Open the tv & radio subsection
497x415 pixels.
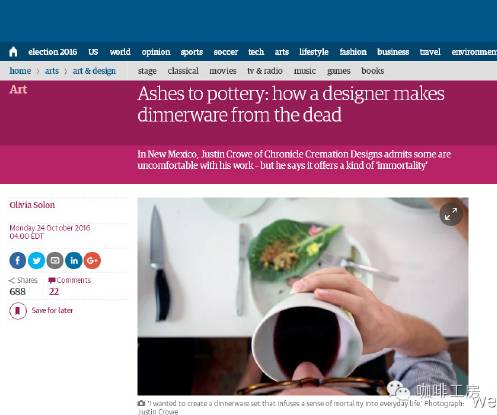[x=265, y=71]
